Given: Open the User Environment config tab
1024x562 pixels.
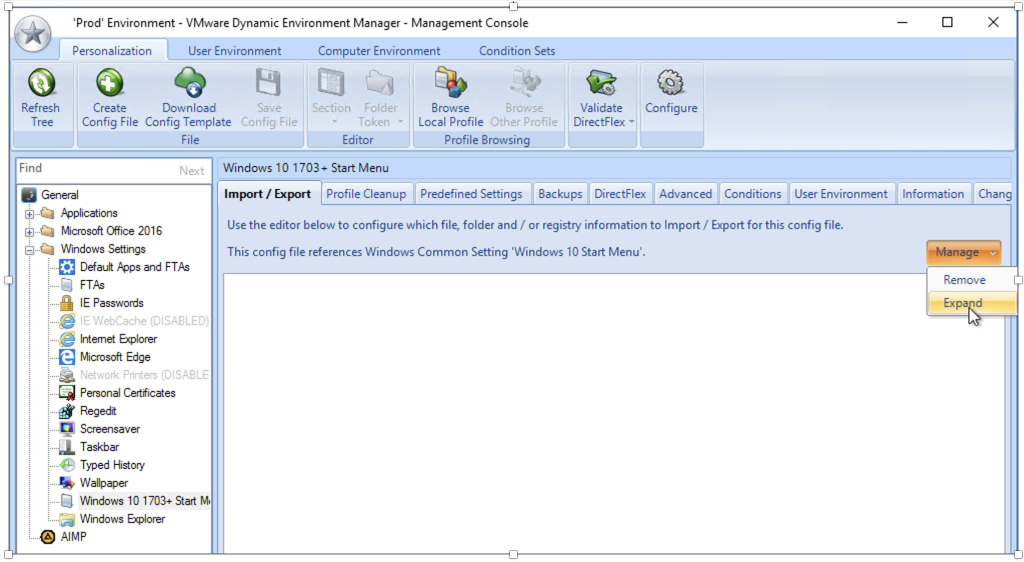Looking at the screenshot, I should click(840, 194).
